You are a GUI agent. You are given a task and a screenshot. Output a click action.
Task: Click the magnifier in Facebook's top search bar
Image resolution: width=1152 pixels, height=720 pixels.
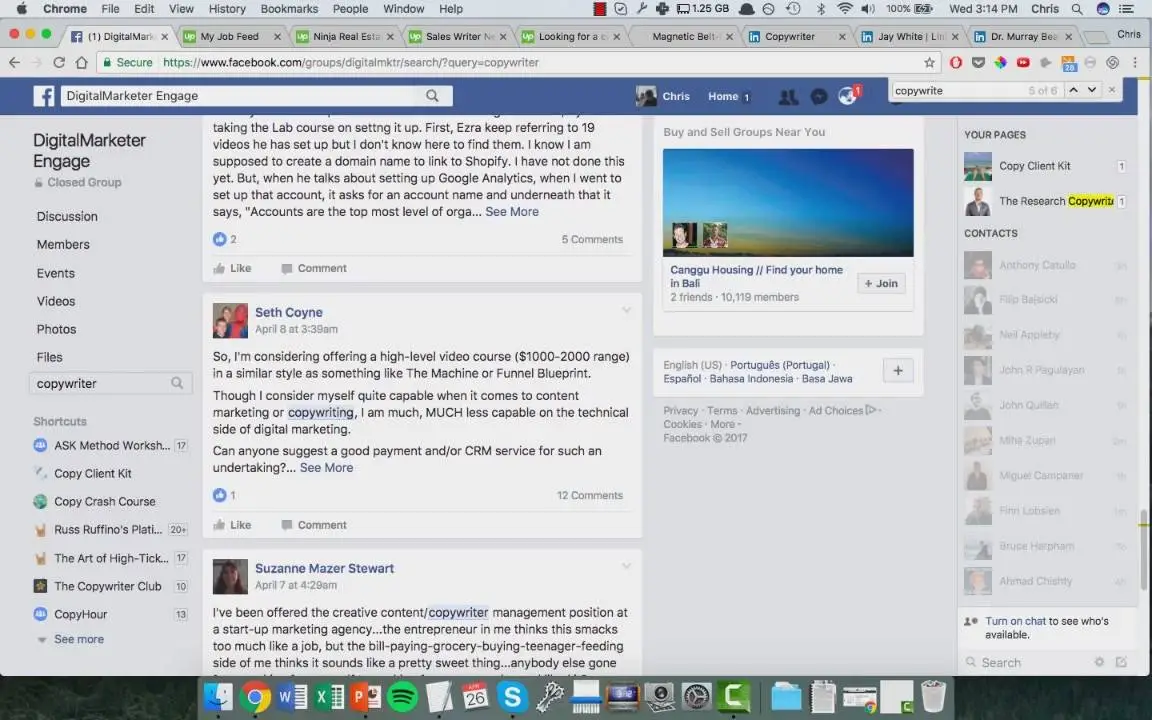click(432, 96)
